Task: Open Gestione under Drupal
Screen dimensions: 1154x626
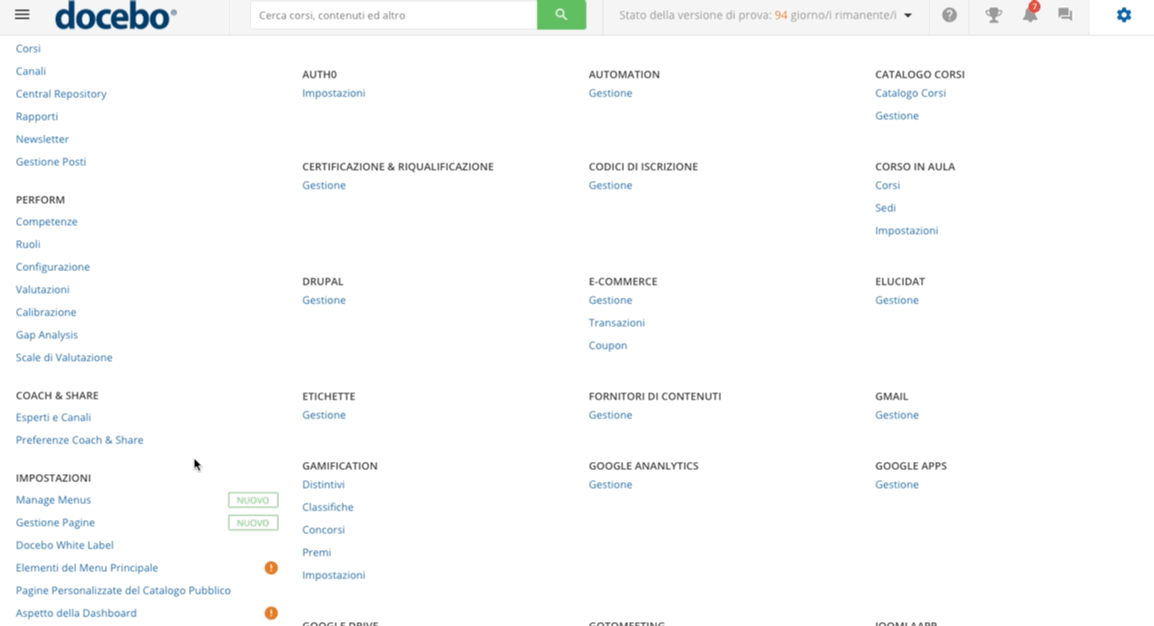Action: (x=324, y=300)
